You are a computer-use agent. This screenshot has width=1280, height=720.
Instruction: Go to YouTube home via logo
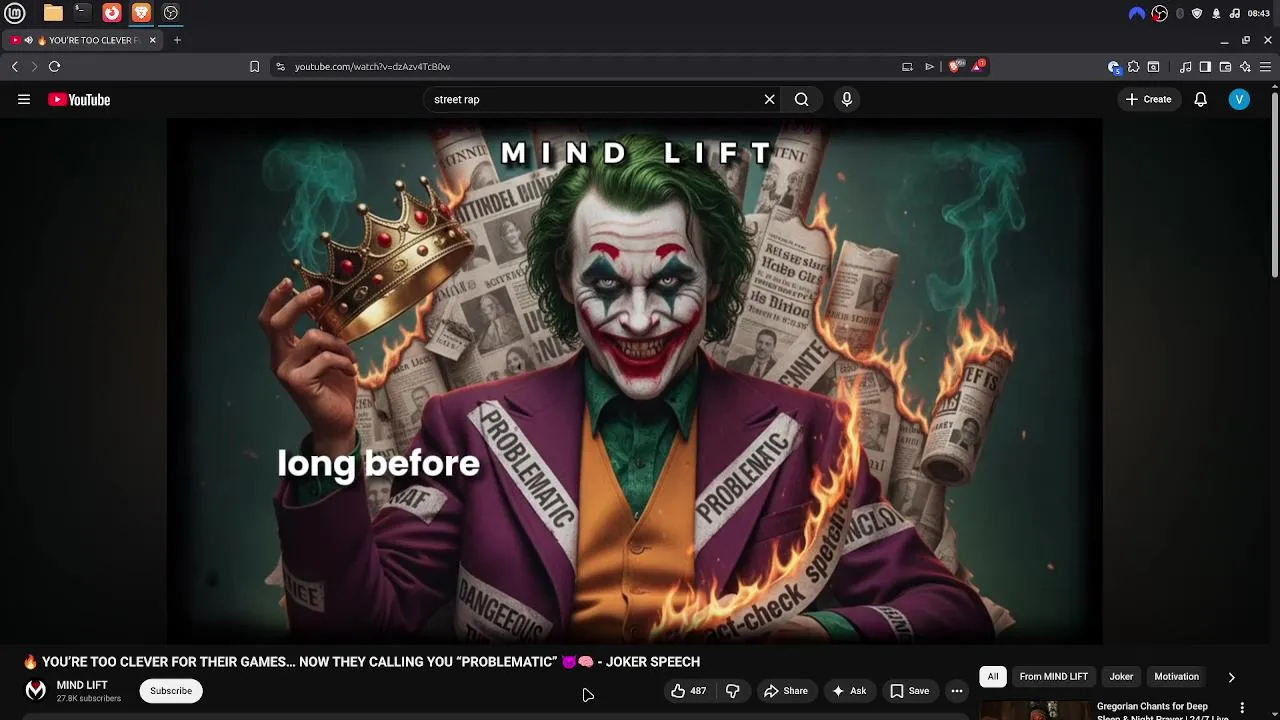pyautogui.click(x=79, y=99)
